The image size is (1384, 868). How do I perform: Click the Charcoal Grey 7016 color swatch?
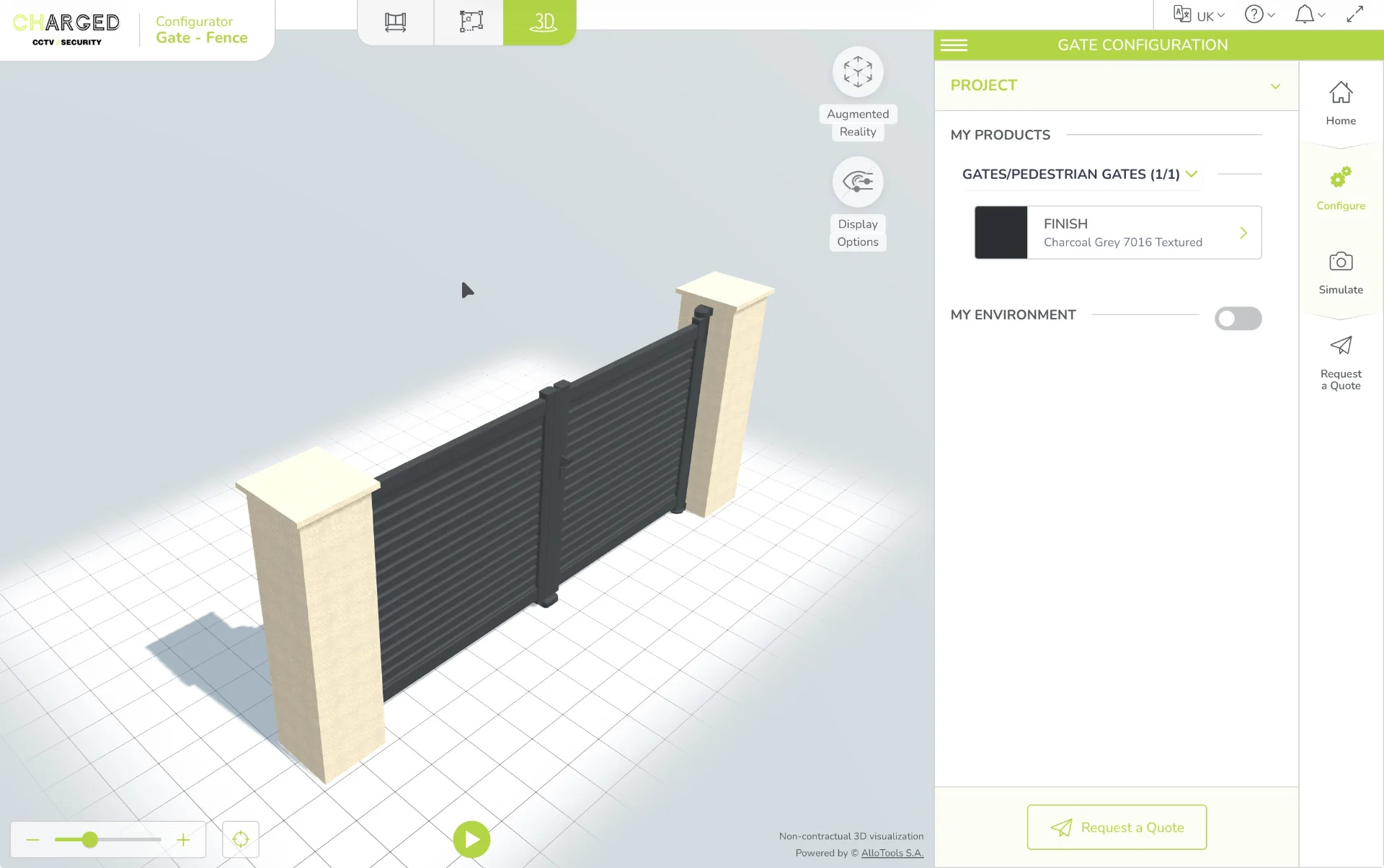point(1001,232)
